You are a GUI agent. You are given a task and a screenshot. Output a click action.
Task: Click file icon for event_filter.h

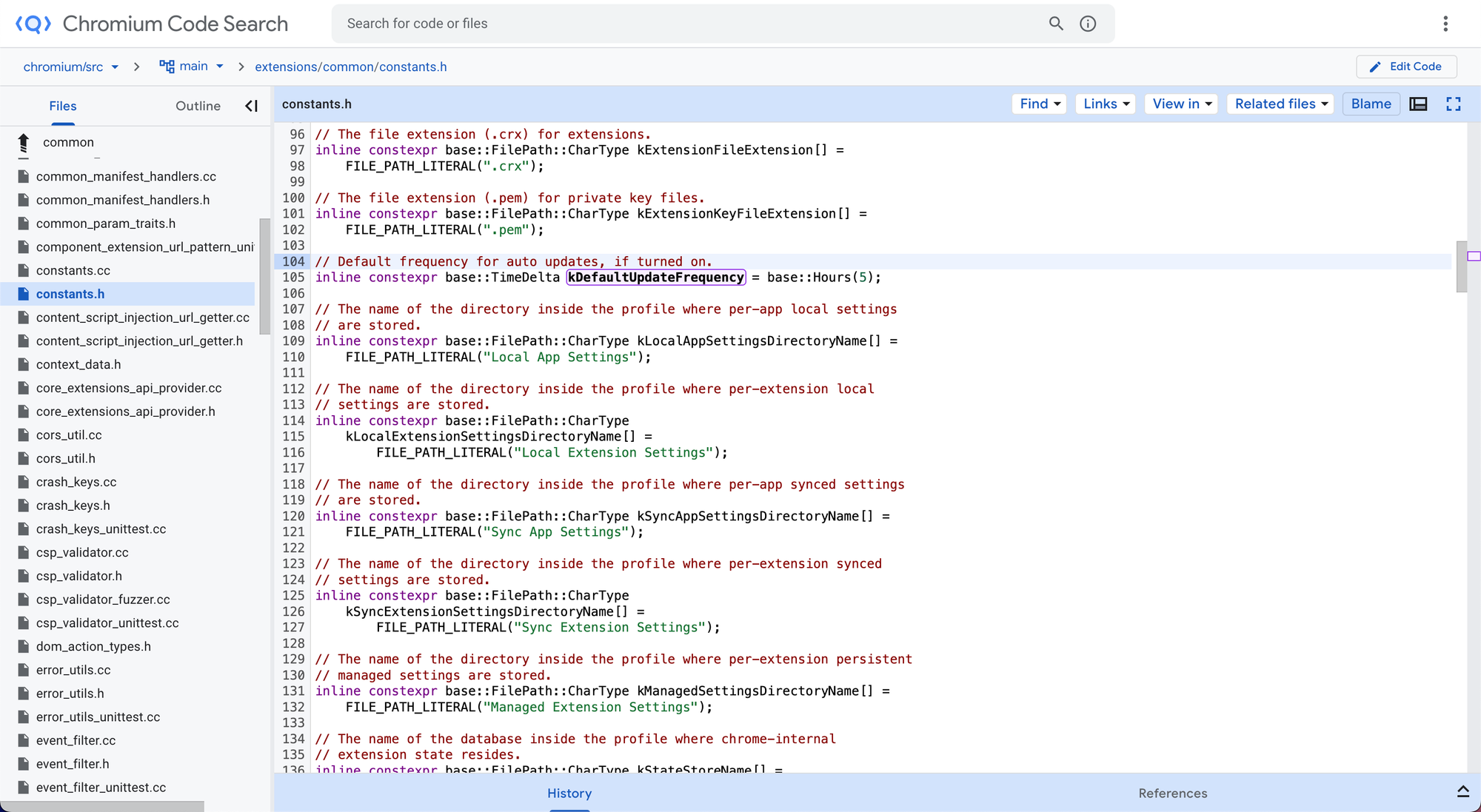click(24, 764)
